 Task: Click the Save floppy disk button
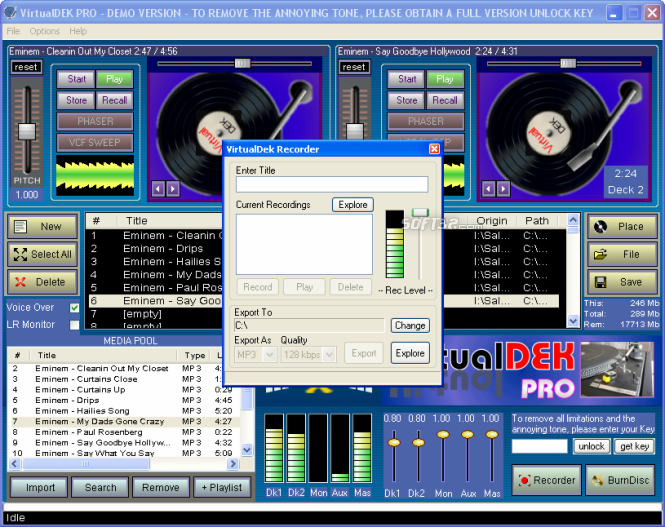pos(622,282)
